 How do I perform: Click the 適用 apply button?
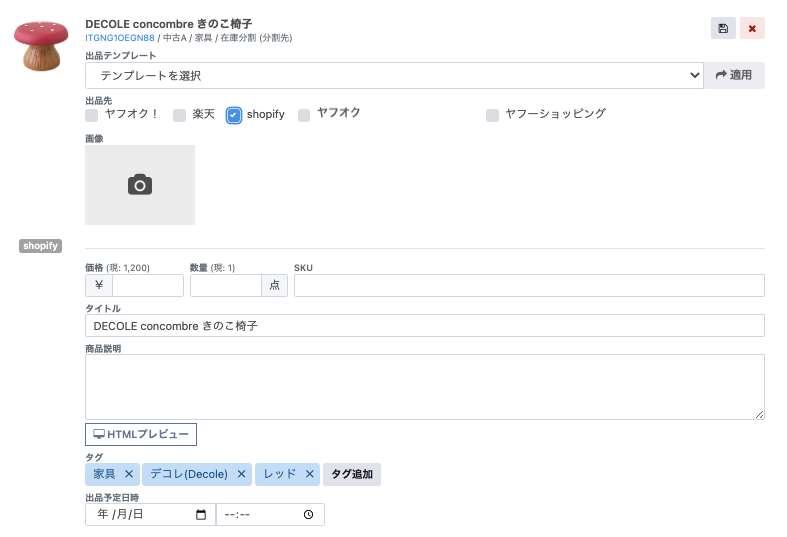[x=734, y=75]
